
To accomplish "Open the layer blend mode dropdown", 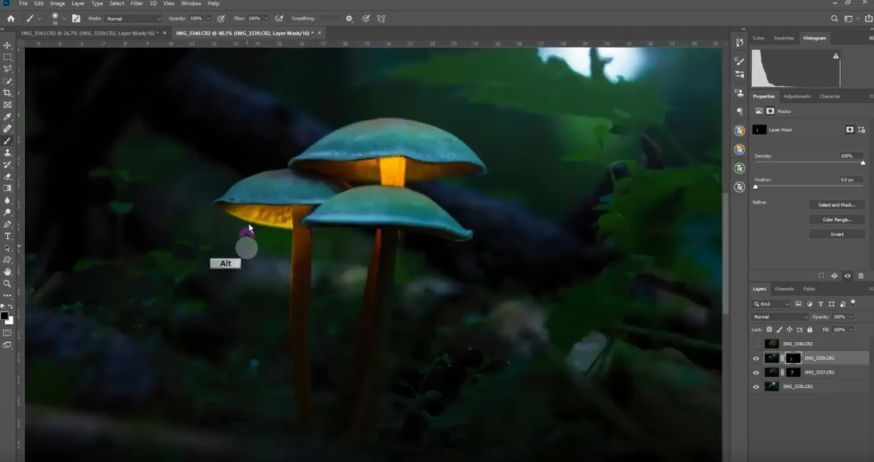I will [779, 317].
